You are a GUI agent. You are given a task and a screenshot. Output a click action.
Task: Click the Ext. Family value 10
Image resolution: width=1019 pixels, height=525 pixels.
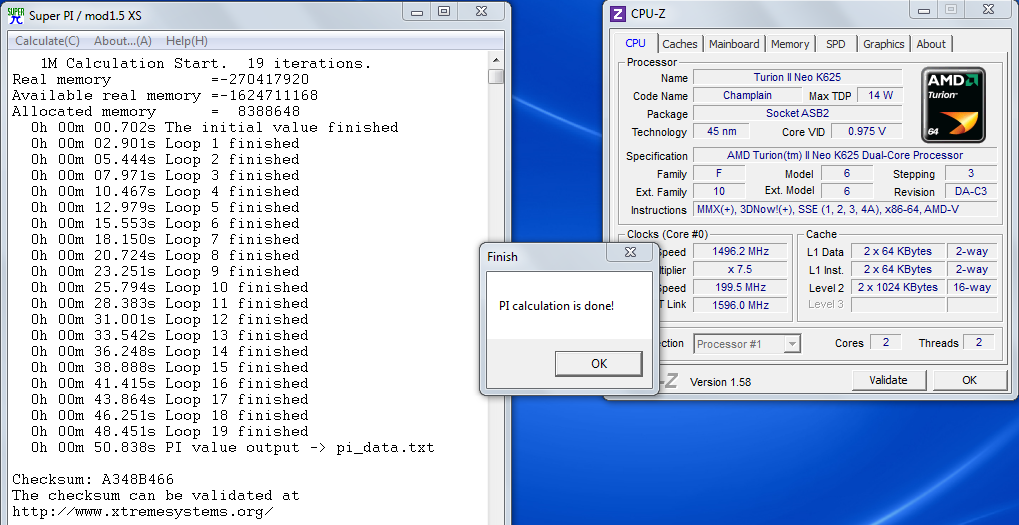tap(719, 192)
